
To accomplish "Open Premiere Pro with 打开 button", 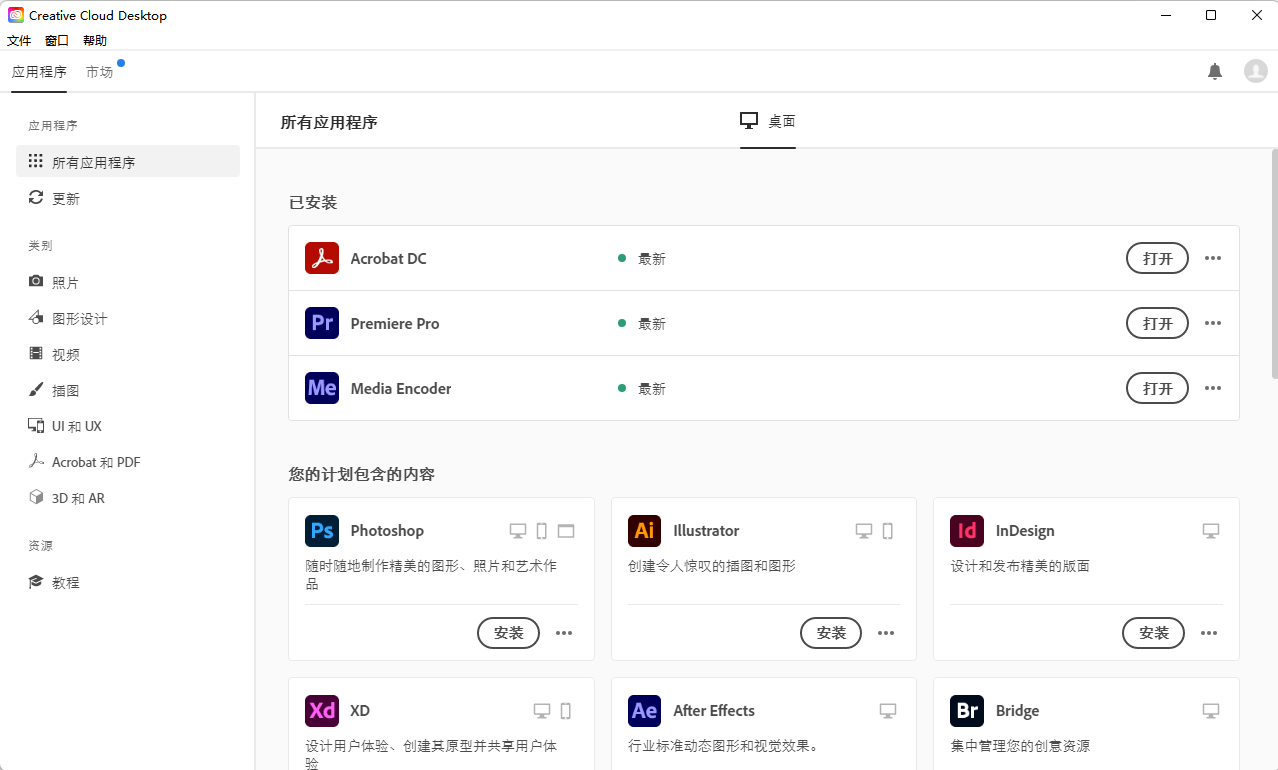I will tap(1158, 323).
